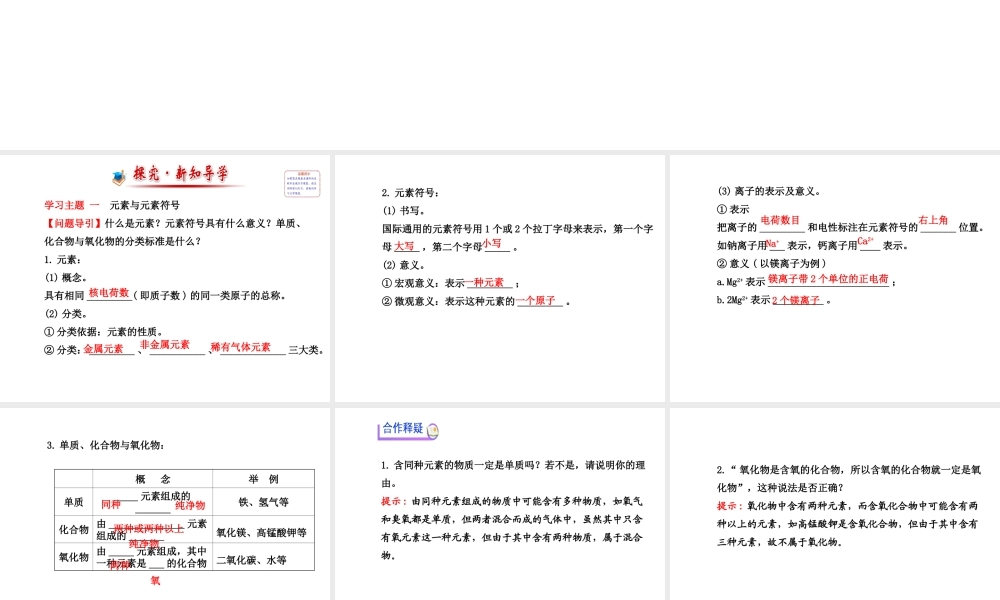Open the slide starting with 2.“氧化物是含氧的化合物
Image resolution: width=1000 pixels, height=600 pixels.
point(835,504)
